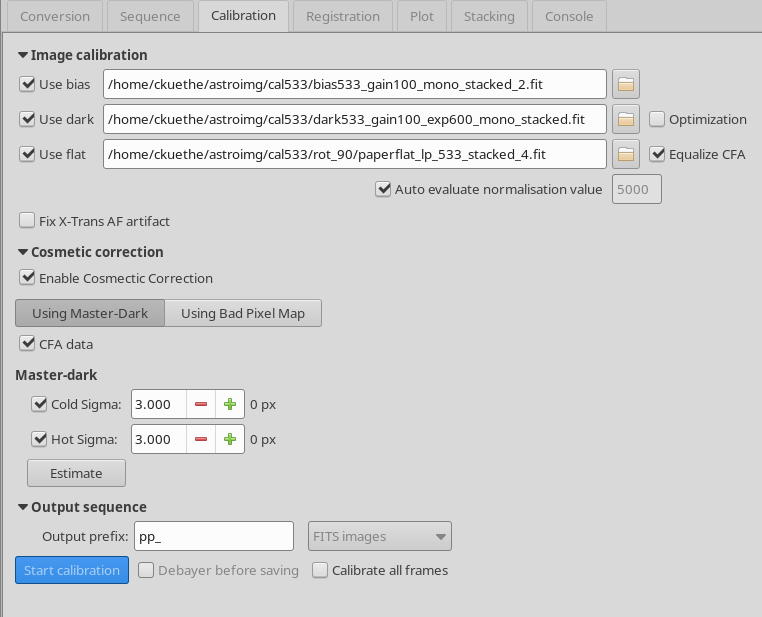Click the bias file path field
762x617 pixels.
point(355,84)
